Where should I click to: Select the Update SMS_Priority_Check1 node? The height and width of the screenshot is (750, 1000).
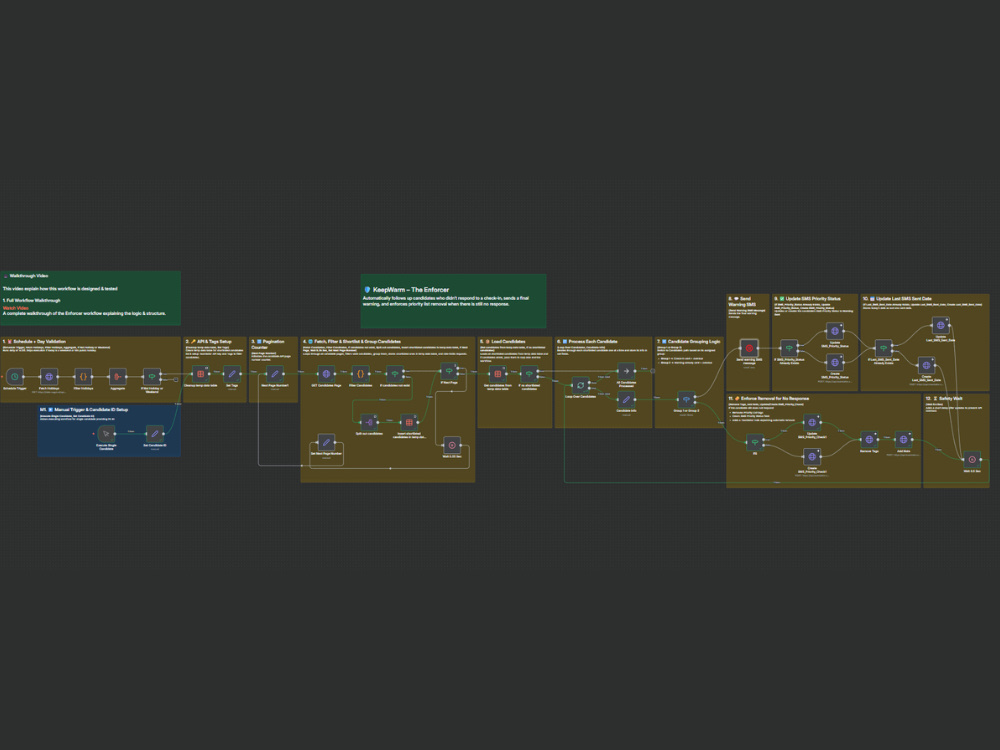812,422
